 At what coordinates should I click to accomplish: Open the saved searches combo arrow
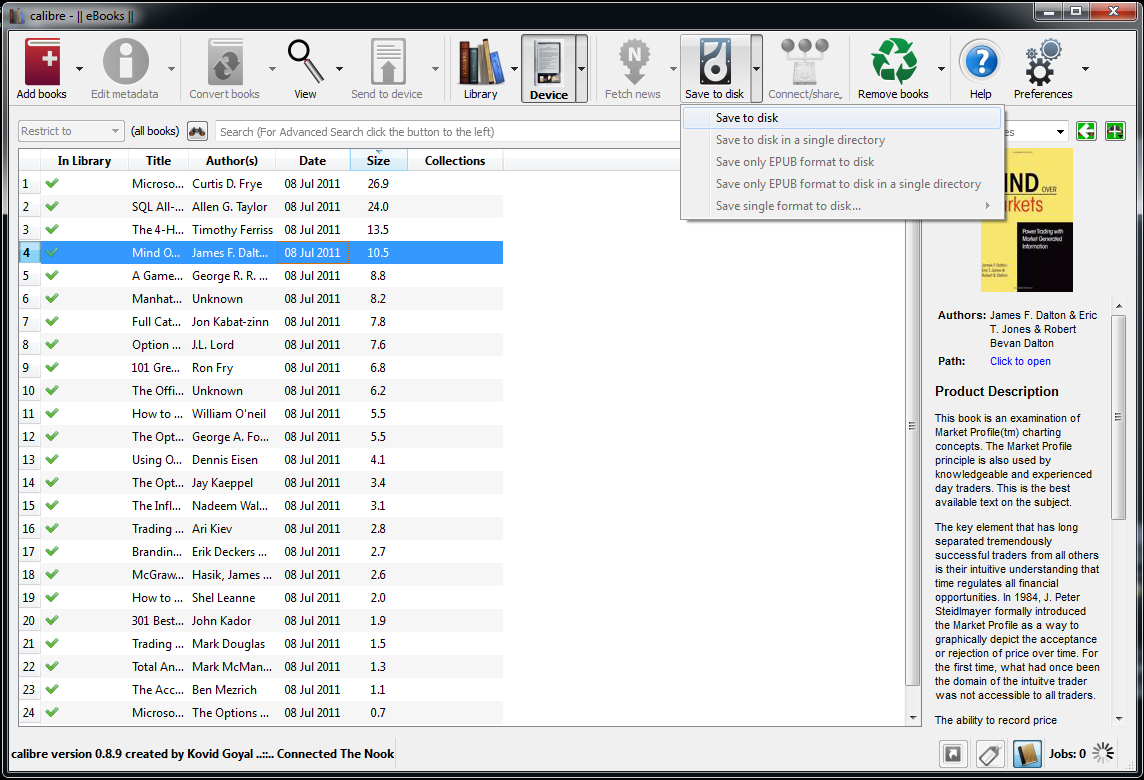click(x=1059, y=131)
